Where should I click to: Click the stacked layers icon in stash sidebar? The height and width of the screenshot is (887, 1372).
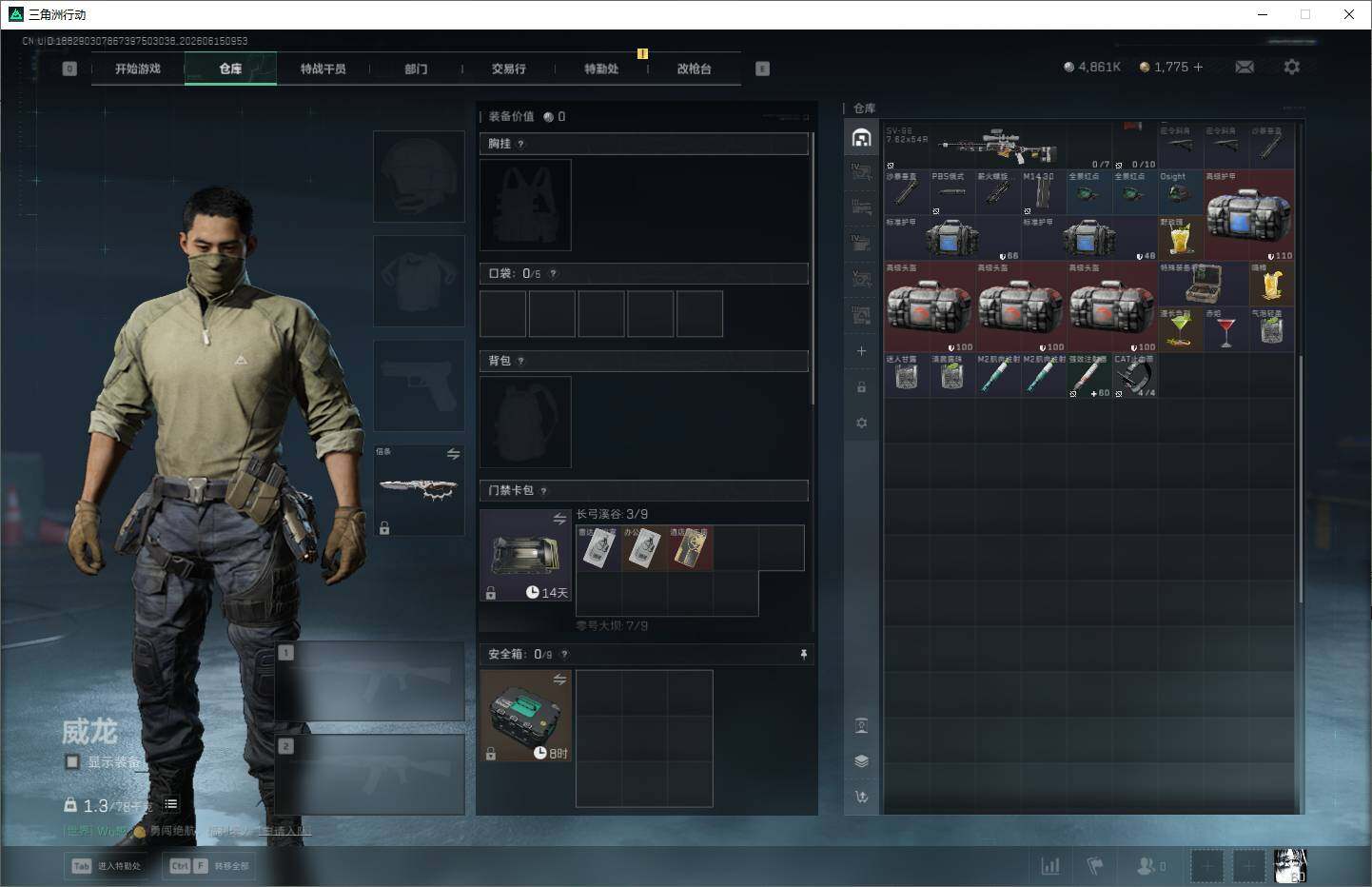point(861,761)
